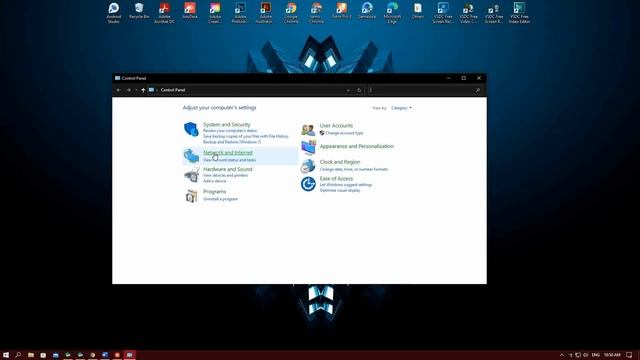Click the Network and Internet heading link

(228, 152)
